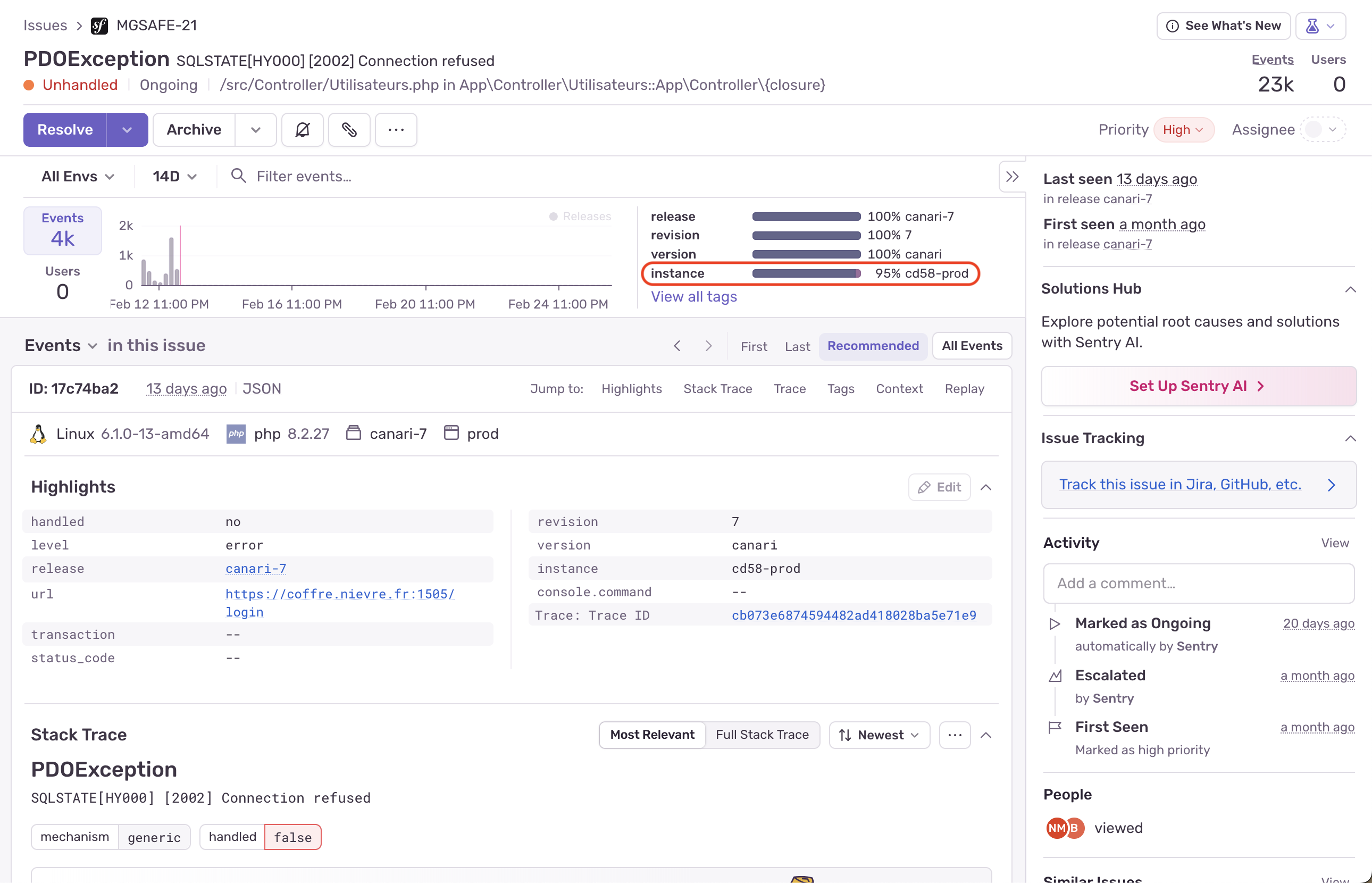Image resolution: width=1372 pixels, height=883 pixels.
Task: Click the Marked as Ongoing play icon
Action: 1055,624
